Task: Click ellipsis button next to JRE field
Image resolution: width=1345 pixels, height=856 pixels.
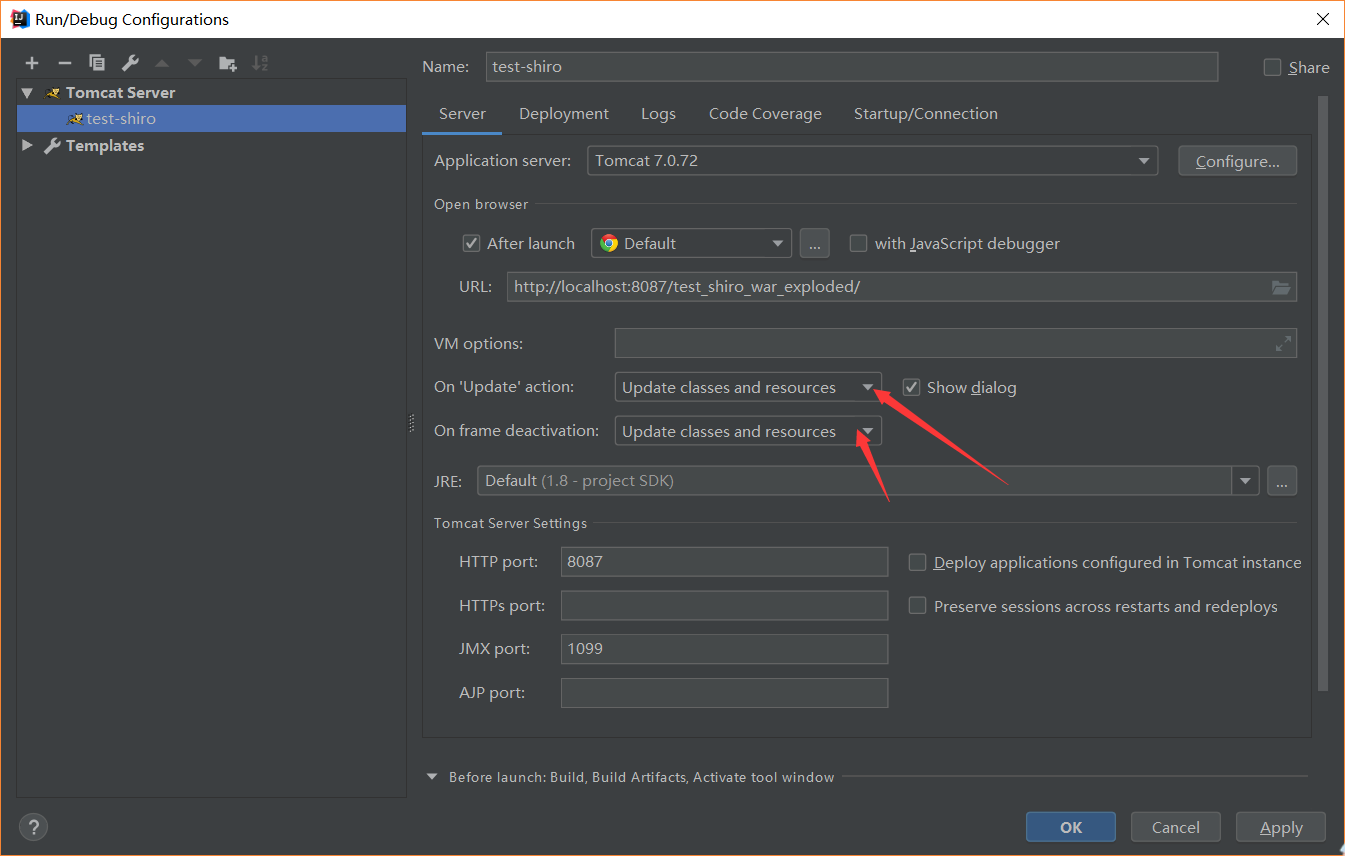Action: (x=1282, y=481)
